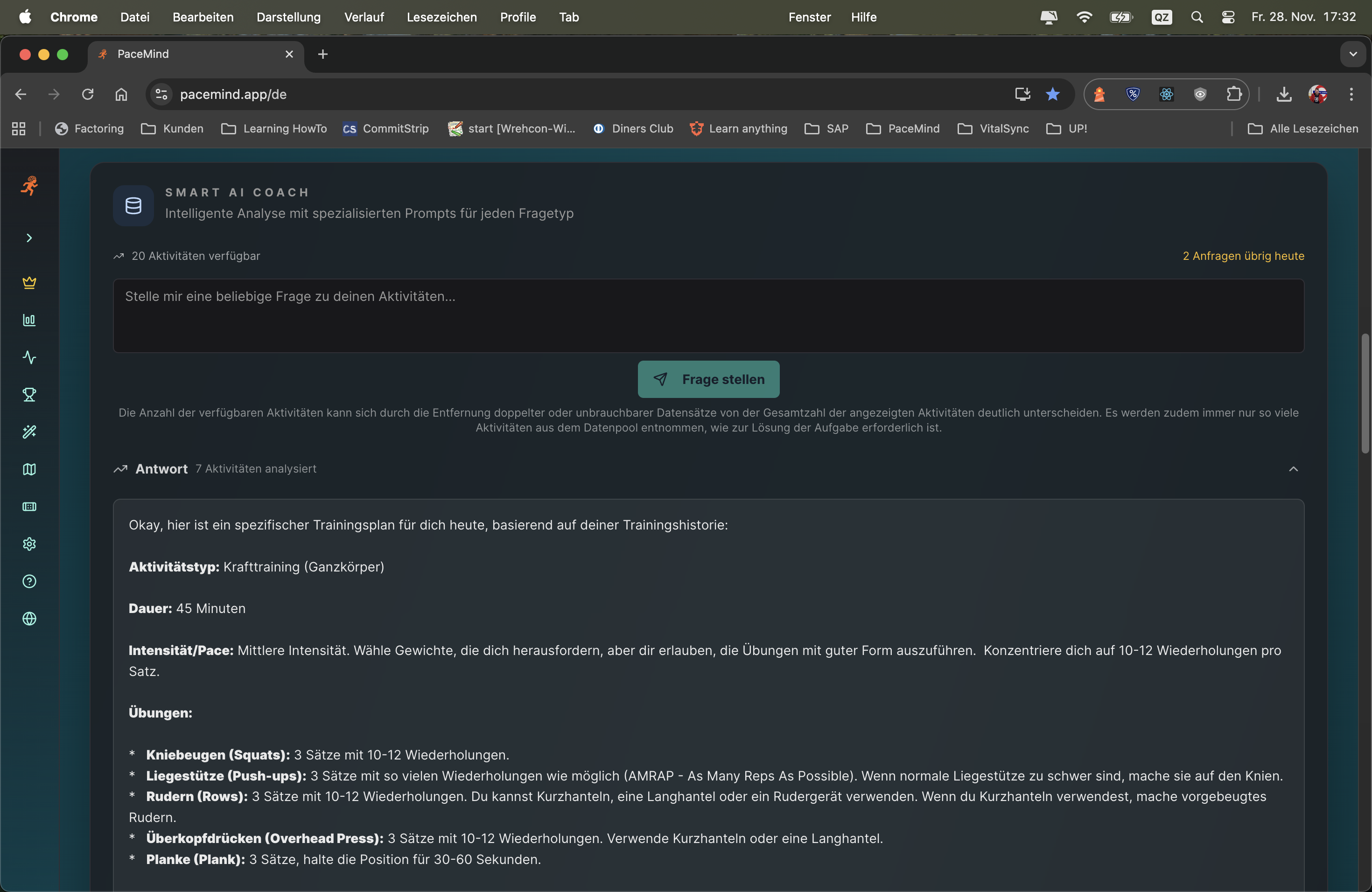Toggle the privacy eye shield extension
The width and height of the screenshot is (1372, 892).
click(x=1200, y=94)
